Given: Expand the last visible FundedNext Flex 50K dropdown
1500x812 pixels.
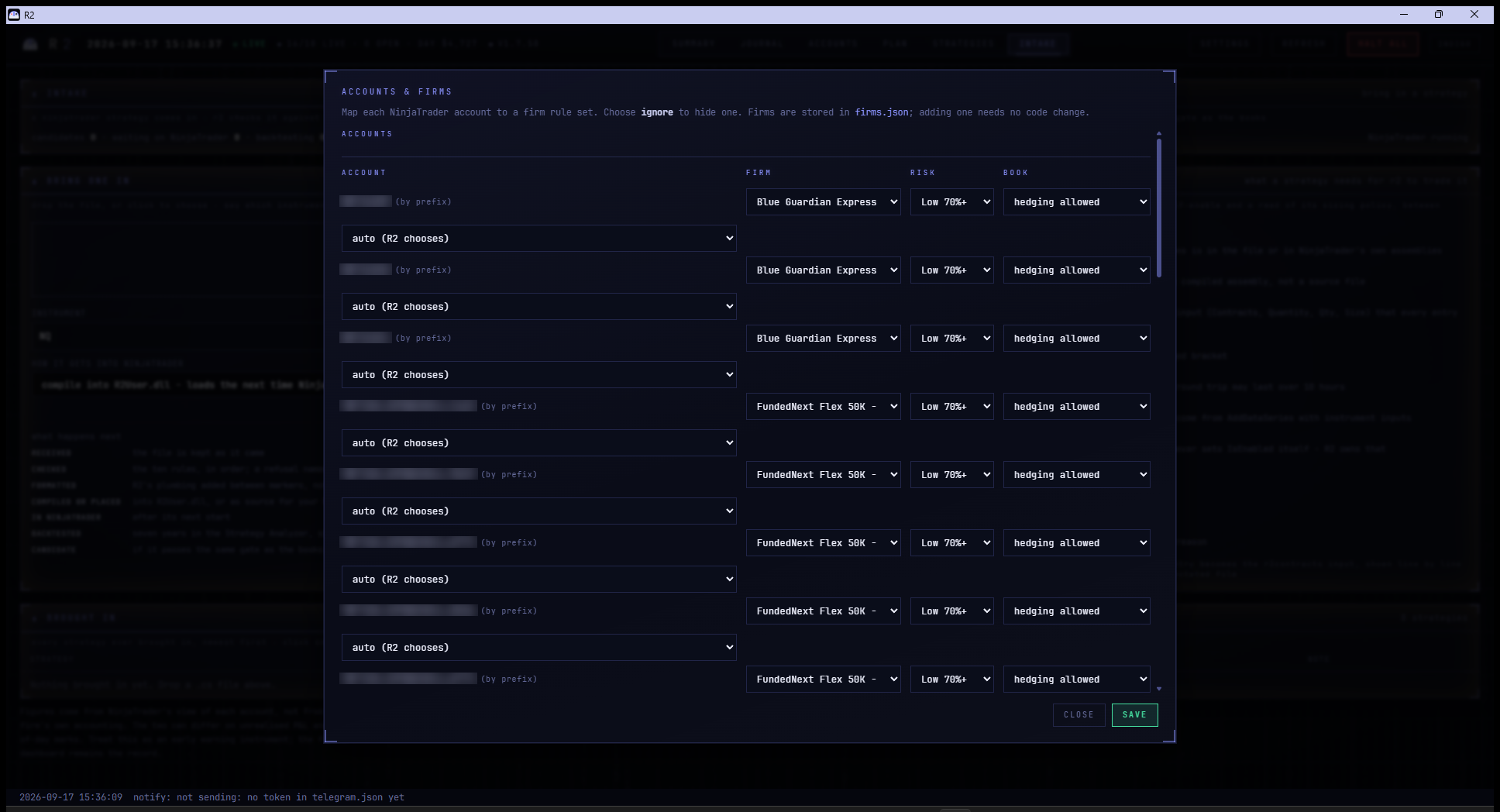Looking at the screenshot, I should click(x=823, y=679).
